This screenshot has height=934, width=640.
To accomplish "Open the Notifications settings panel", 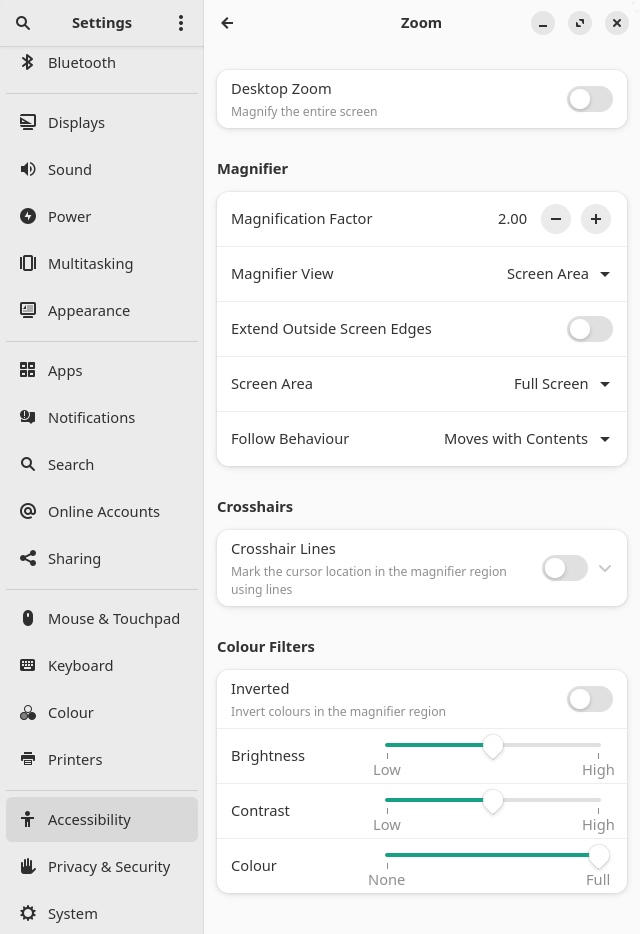I will 102,418.
